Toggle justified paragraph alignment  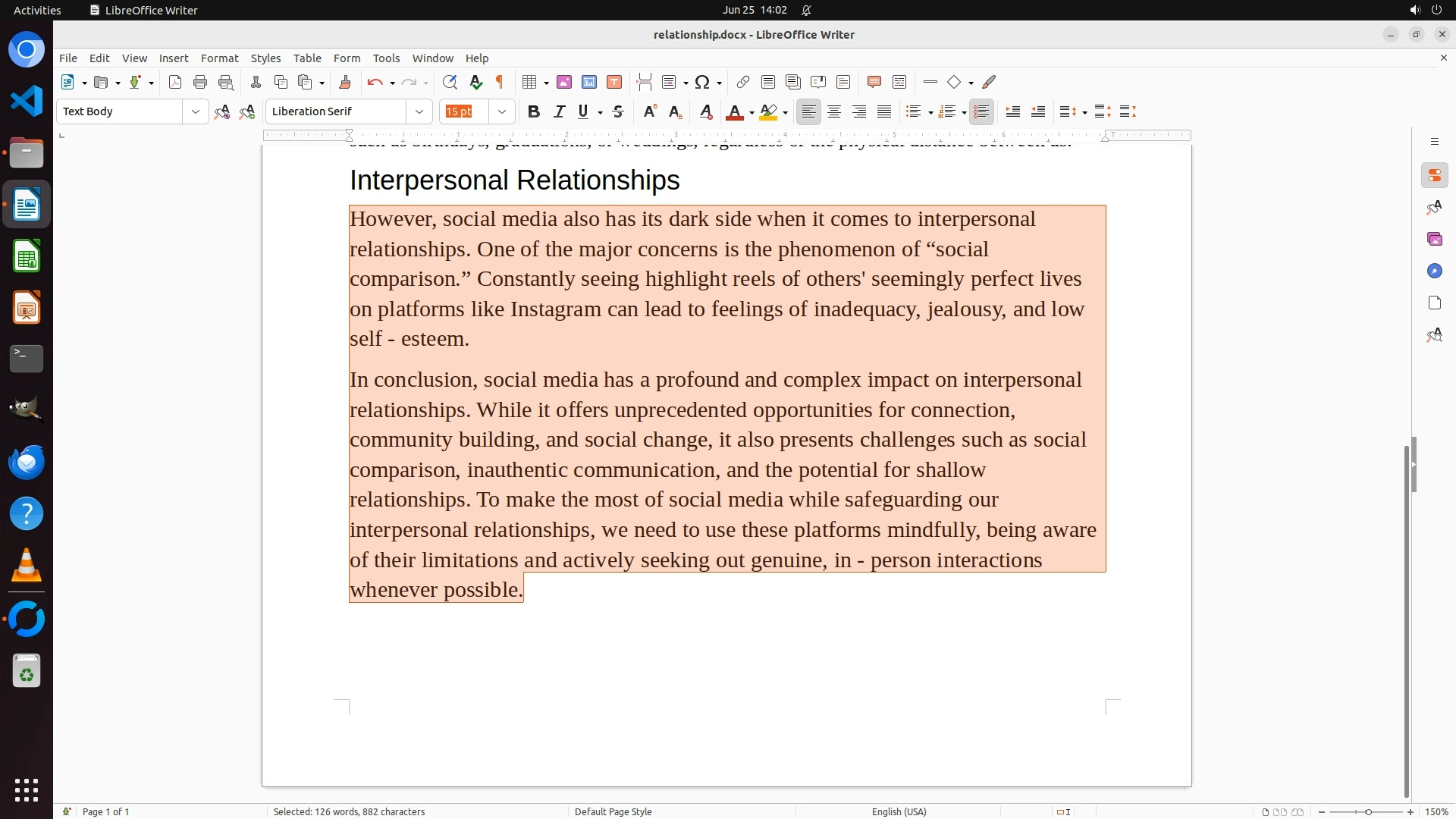(x=884, y=111)
